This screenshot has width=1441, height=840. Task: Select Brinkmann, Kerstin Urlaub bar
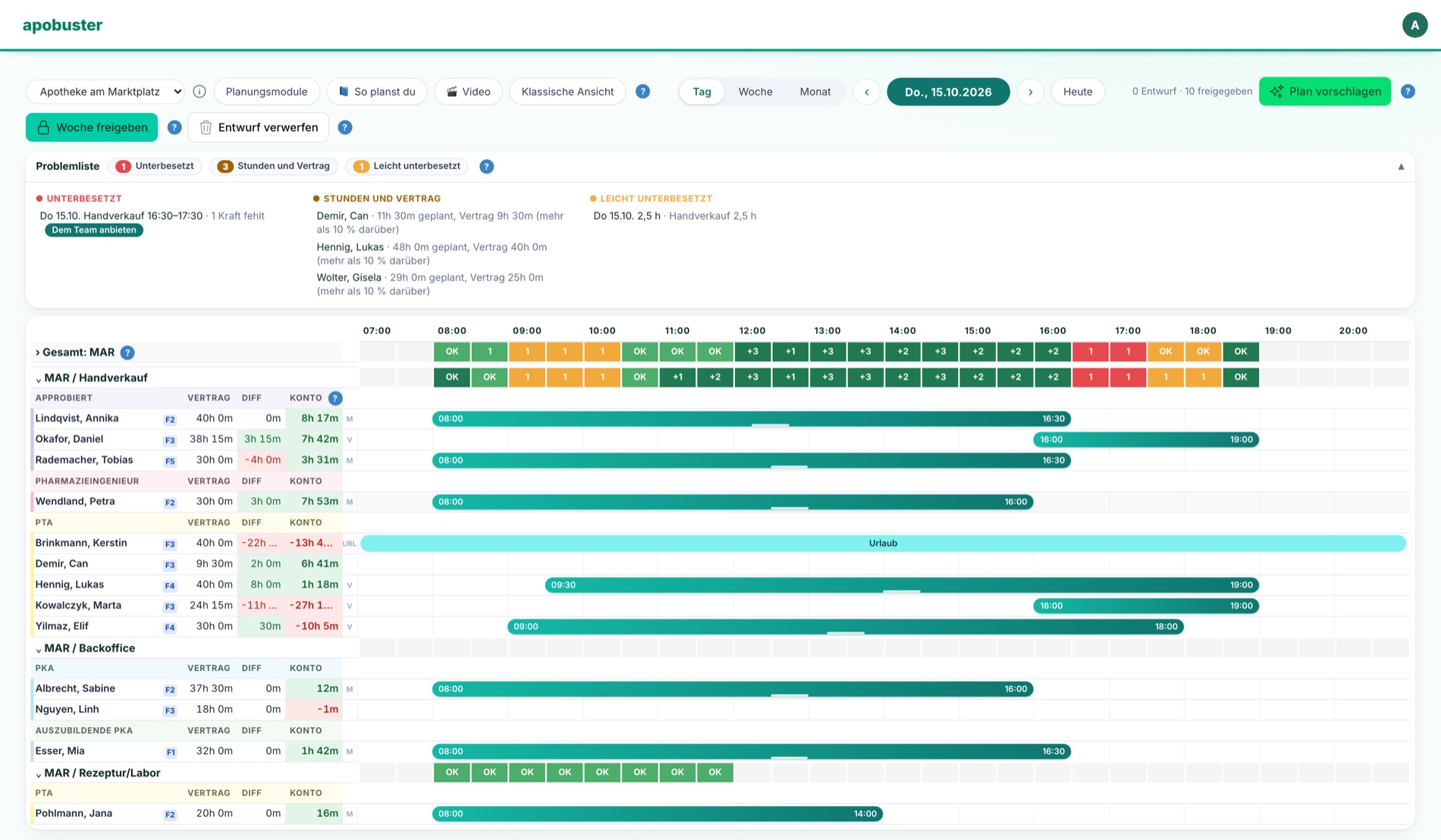pos(883,544)
